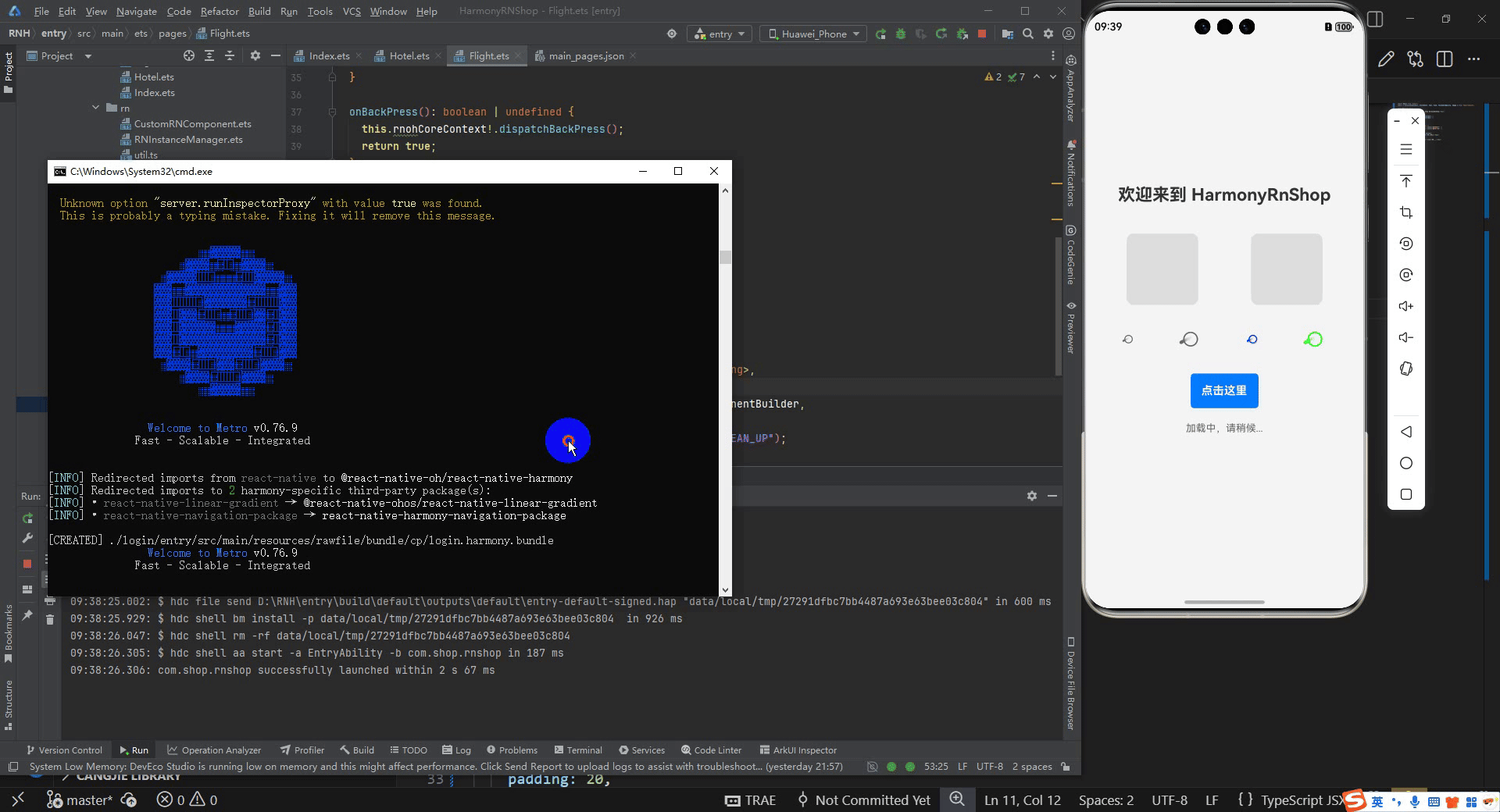The height and width of the screenshot is (812, 1500).
Task: Switch to main_pages.json editor tab
Action: (x=585, y=55)
